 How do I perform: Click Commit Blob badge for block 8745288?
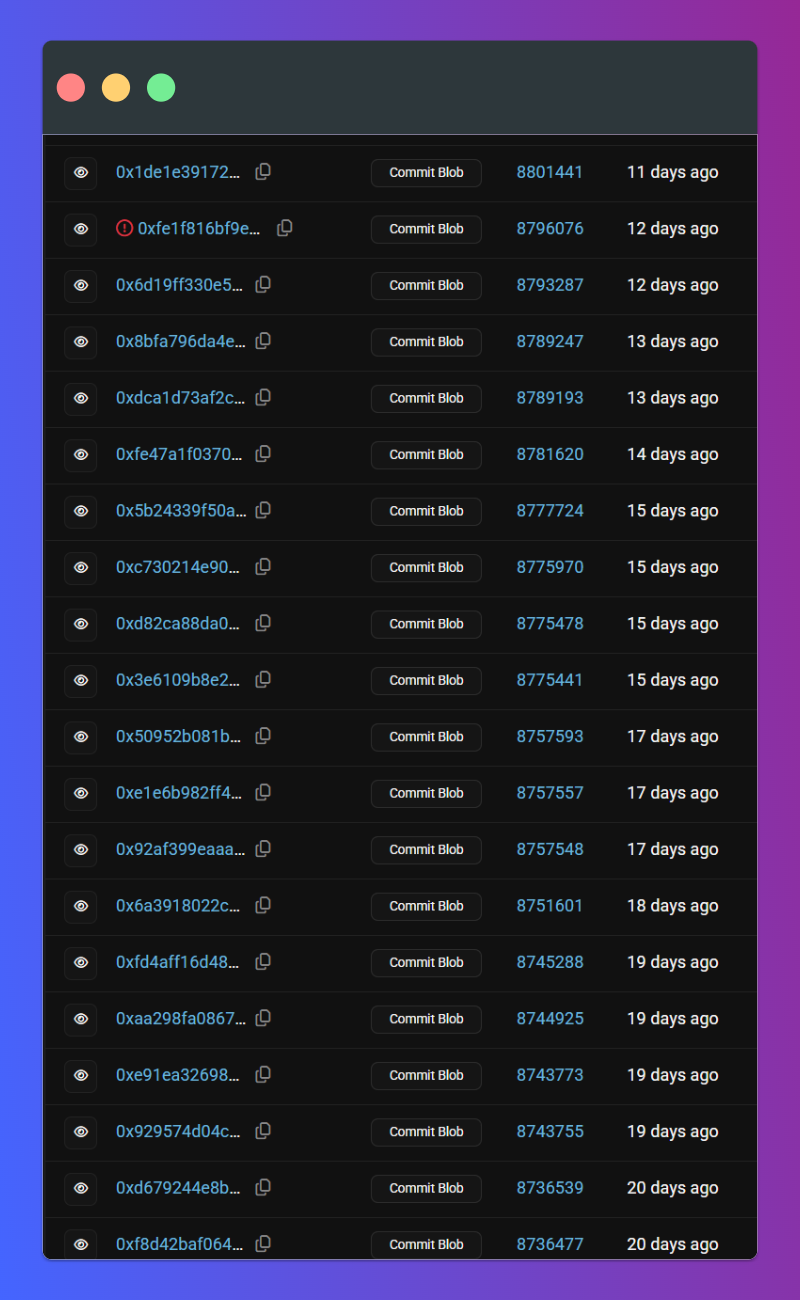[426, 963]
